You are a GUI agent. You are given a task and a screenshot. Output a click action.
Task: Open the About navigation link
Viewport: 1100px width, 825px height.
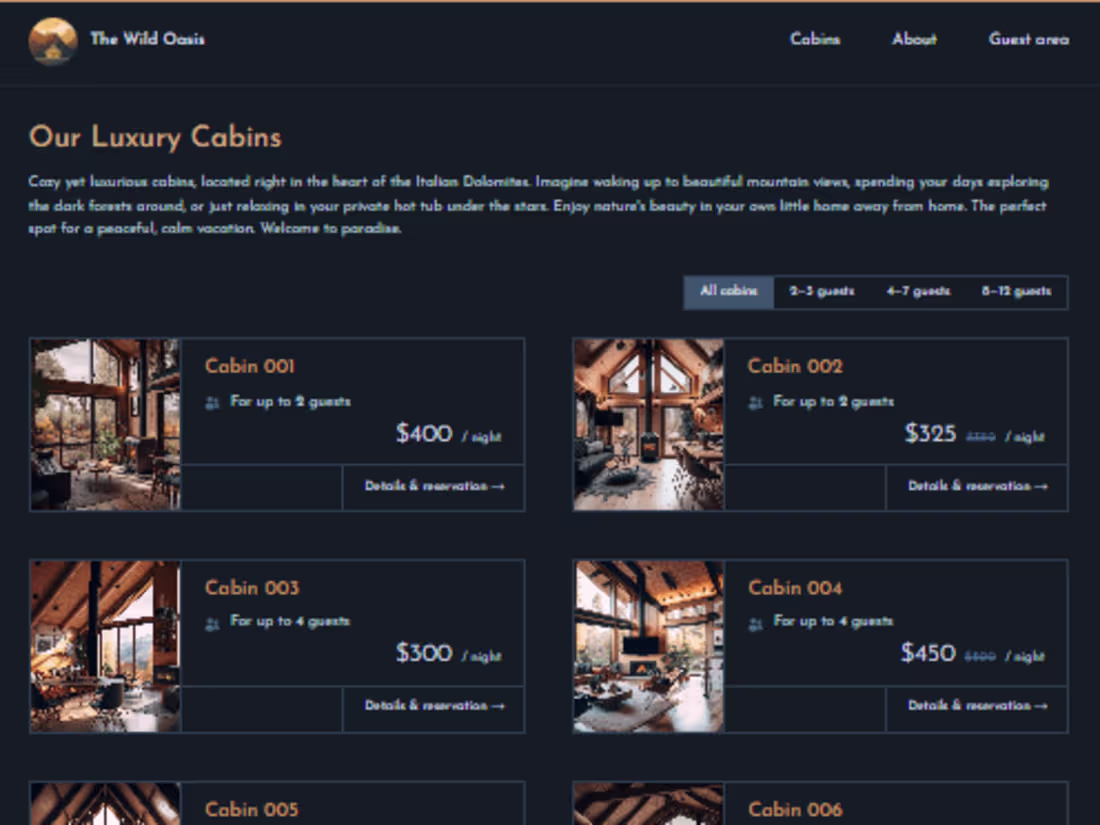point(914,39)
